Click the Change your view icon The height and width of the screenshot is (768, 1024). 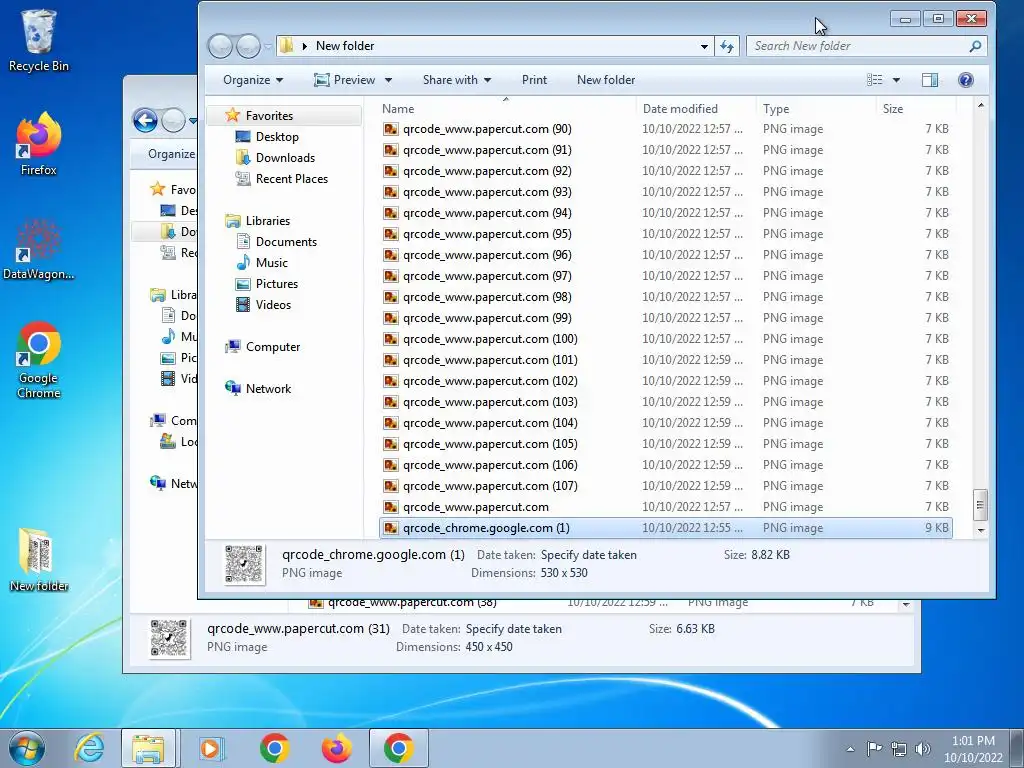pyautogui.click(x=874, y=80)
